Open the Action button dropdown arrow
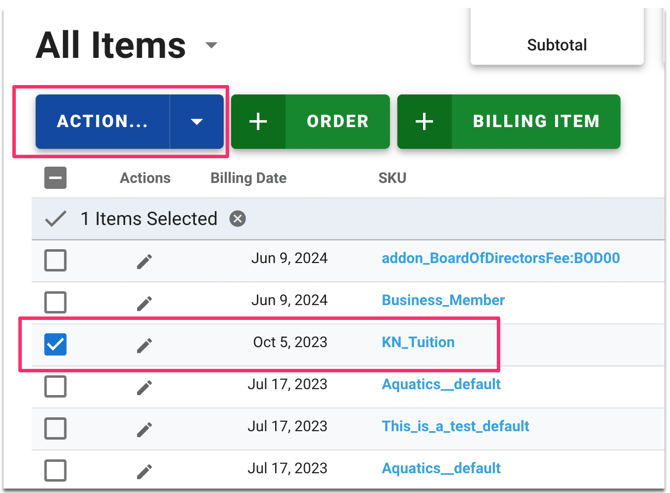The width and height of the screenshot is (670, 493). point(197,122)
